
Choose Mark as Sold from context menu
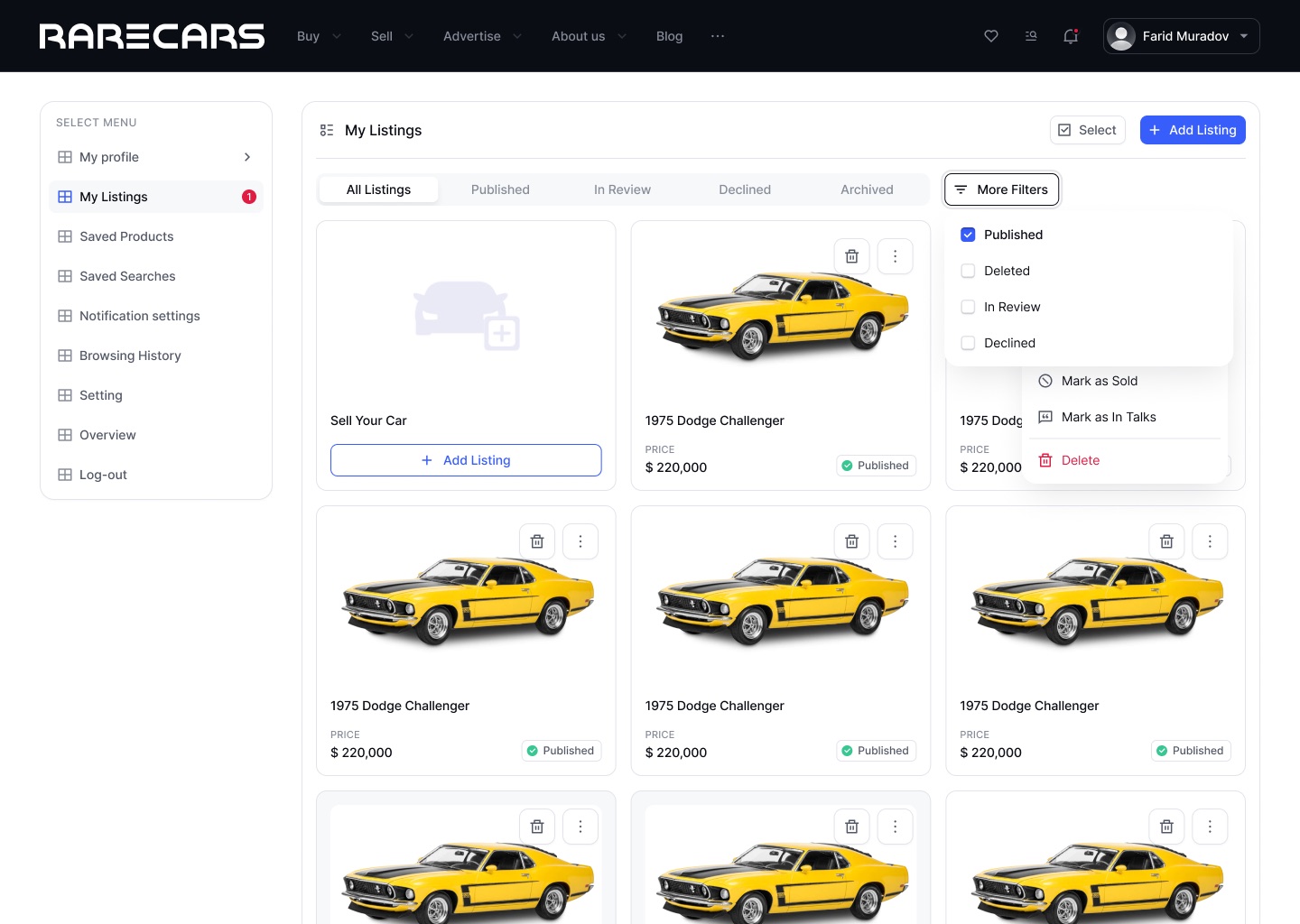pos(1125,381)
